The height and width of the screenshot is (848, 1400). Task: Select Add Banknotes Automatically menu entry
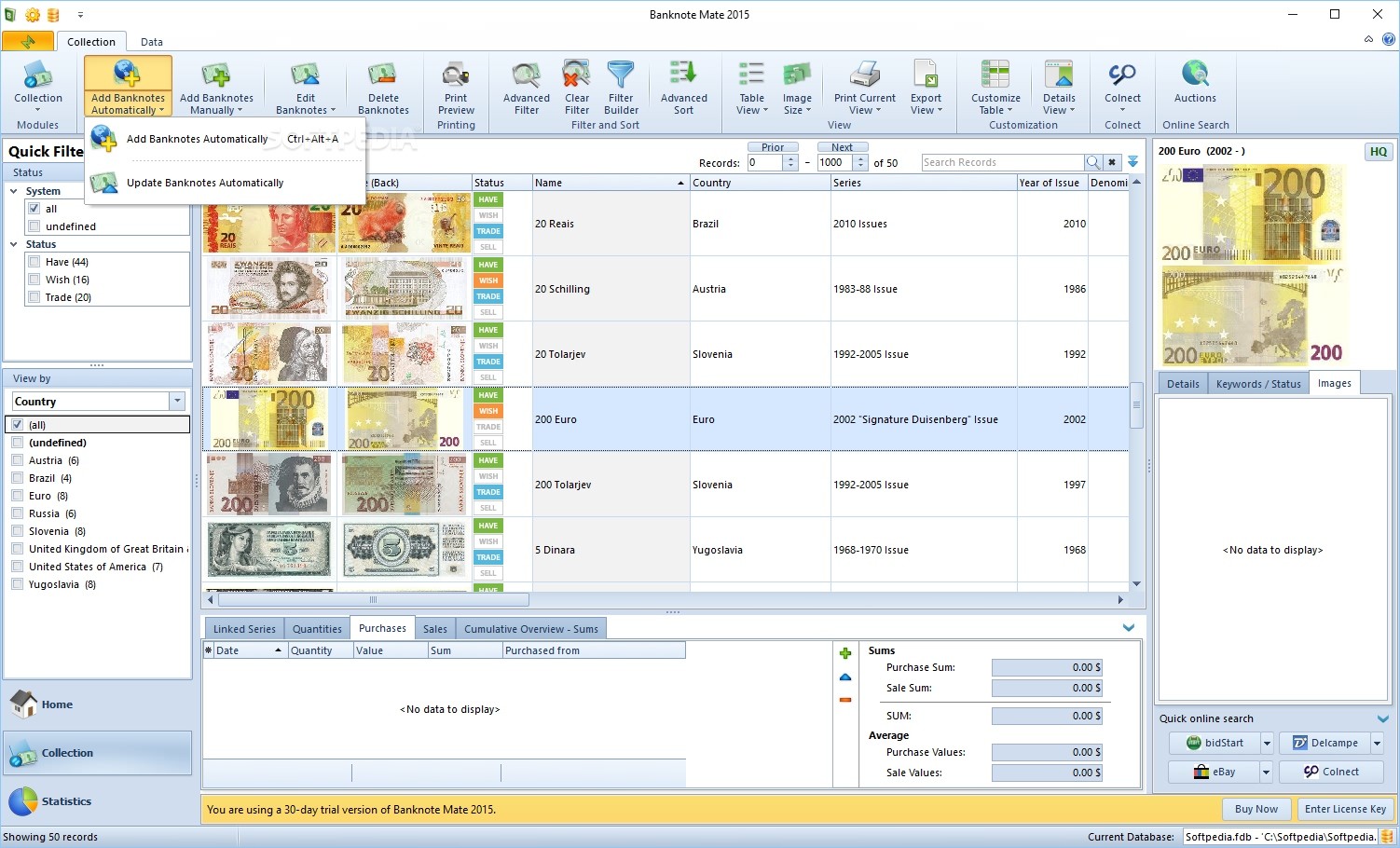point(224,139)
